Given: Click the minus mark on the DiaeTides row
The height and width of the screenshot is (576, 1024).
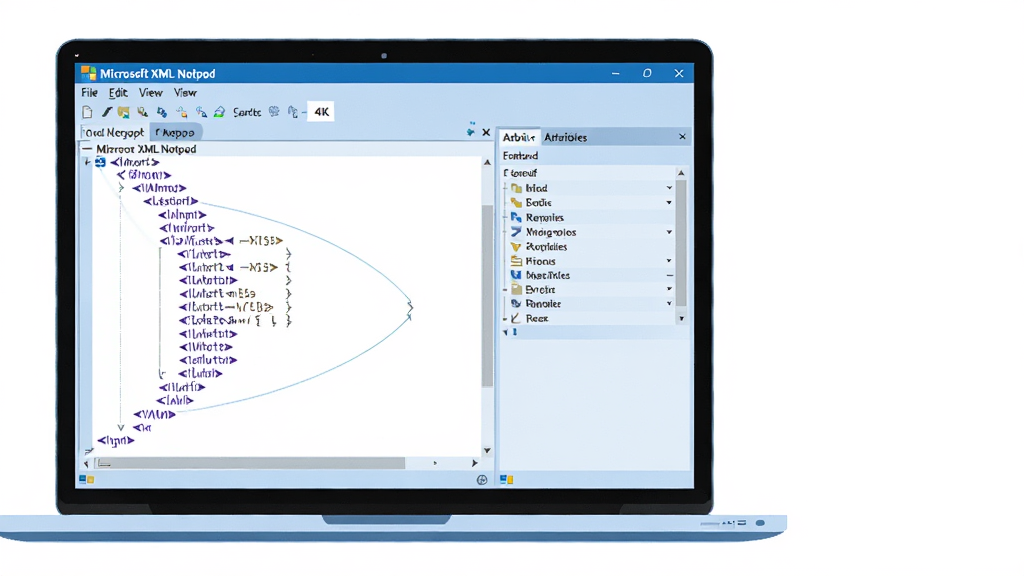Looking at the screenshot, I should pos(669,276).
